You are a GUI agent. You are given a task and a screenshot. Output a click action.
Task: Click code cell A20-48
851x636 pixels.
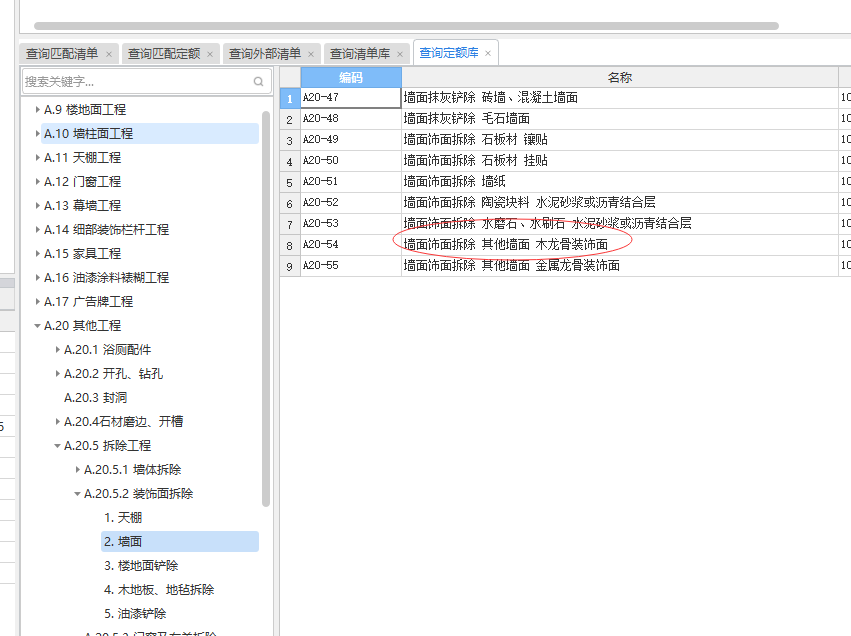pyautogui.click(x=351, y=118)
